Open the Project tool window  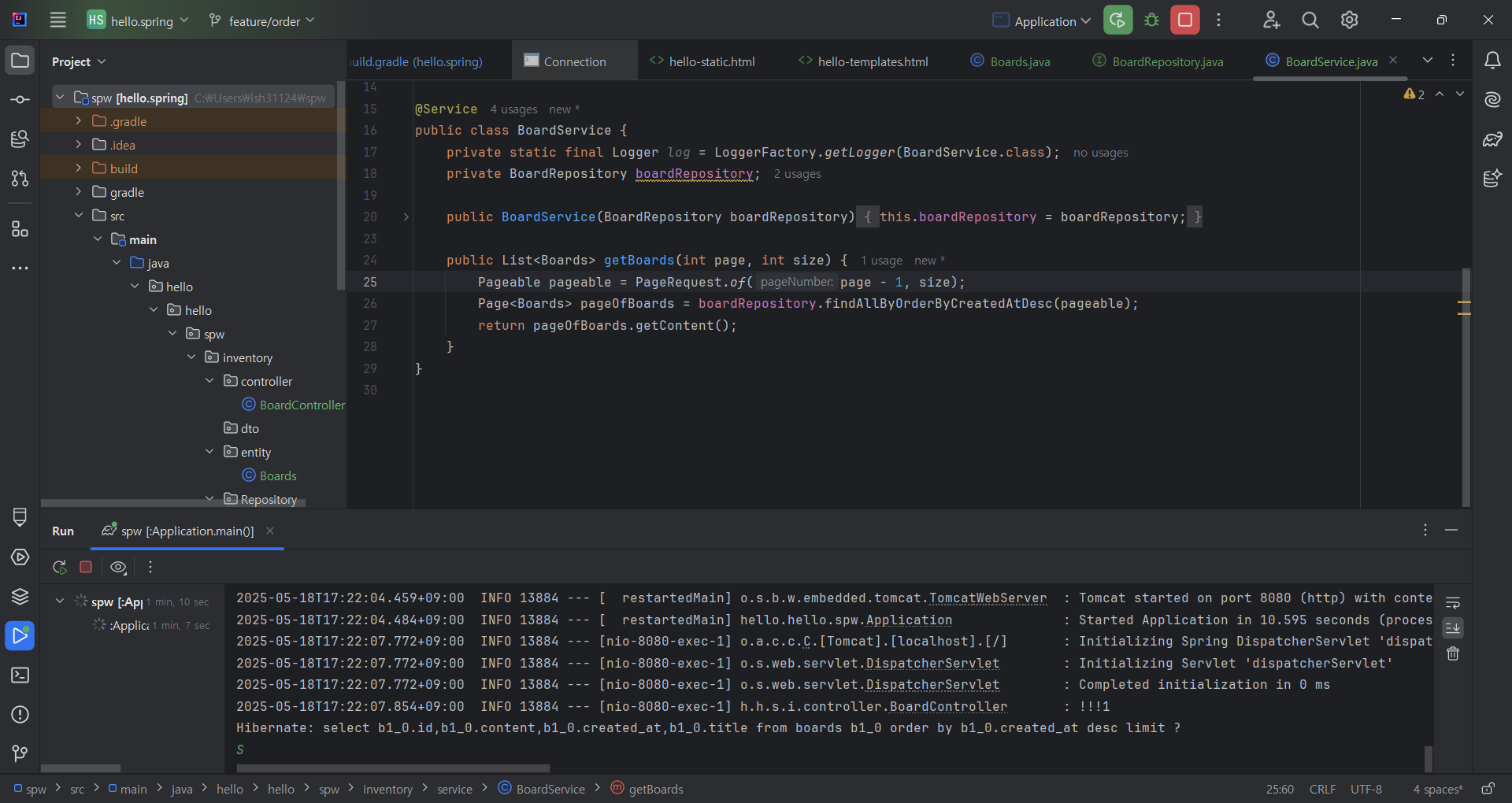pos(20,61)
